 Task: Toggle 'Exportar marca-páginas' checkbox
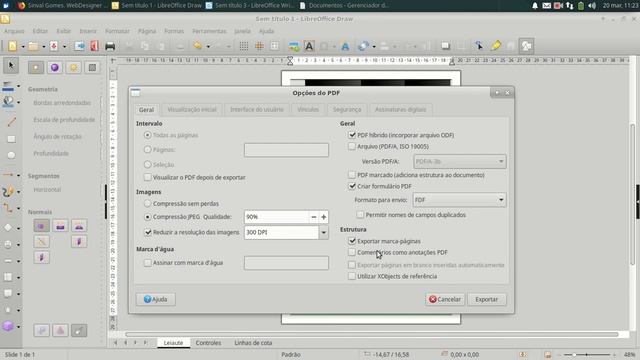click(x=352, y=241)
